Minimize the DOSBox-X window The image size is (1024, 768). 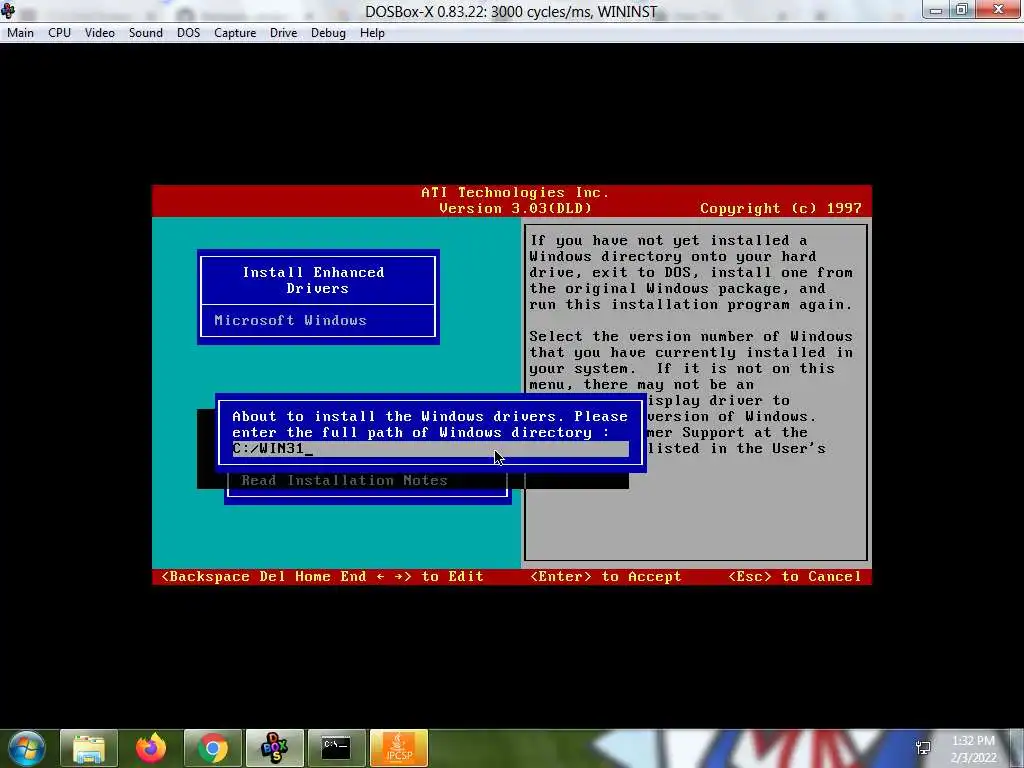936,10
